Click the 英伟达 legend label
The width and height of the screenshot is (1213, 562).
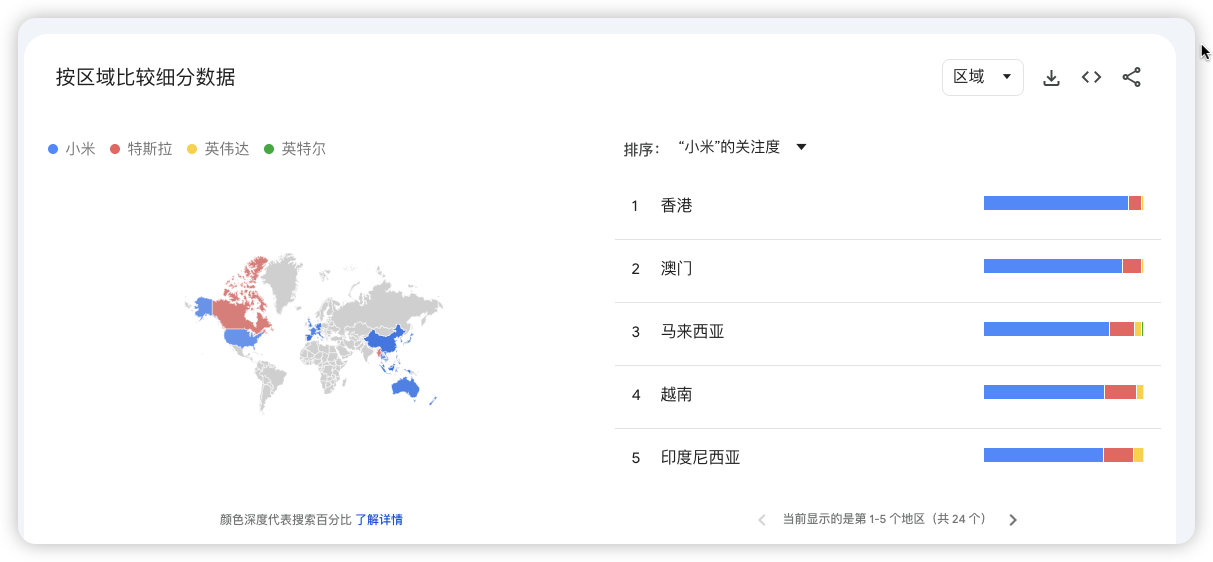[227, 149]
